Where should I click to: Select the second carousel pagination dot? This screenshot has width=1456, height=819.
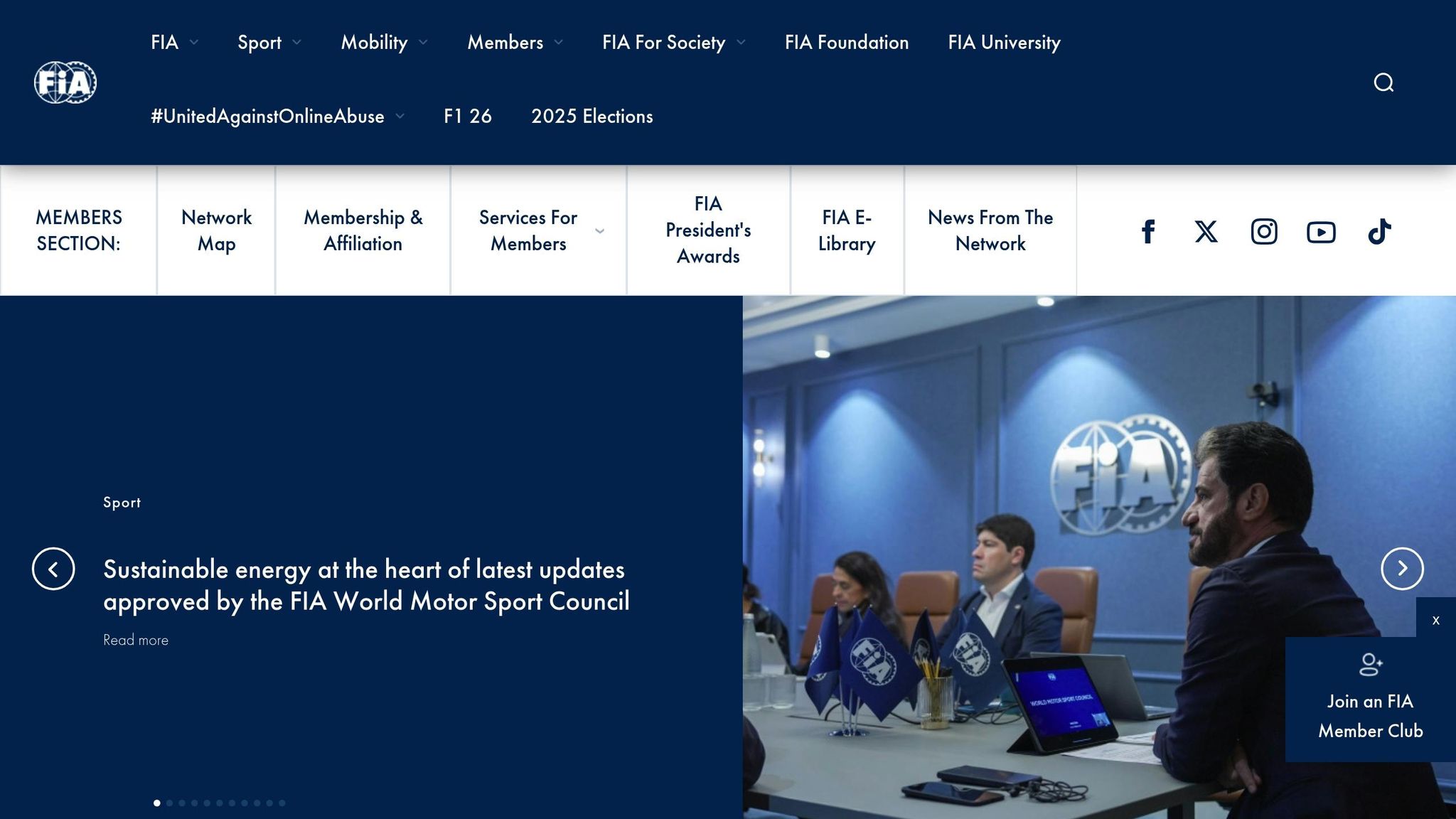click(x=169, y=803)
